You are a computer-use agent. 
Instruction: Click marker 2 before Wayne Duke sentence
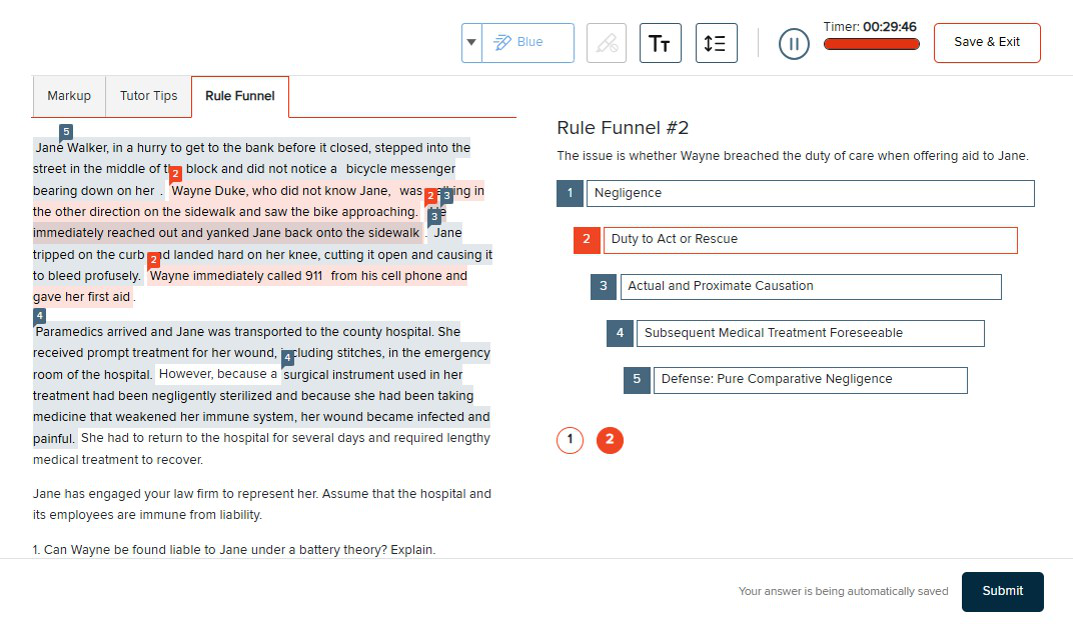(x=175, y=175)
